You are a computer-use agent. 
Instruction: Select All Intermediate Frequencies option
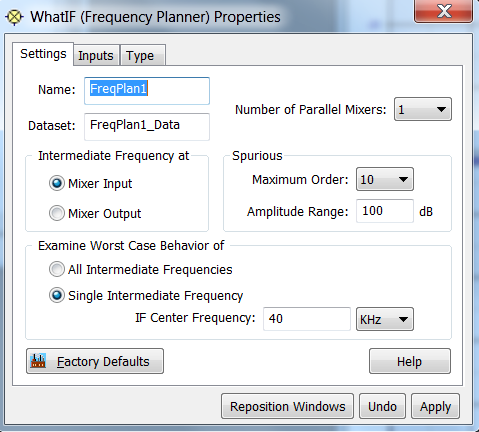coord(57,269)
